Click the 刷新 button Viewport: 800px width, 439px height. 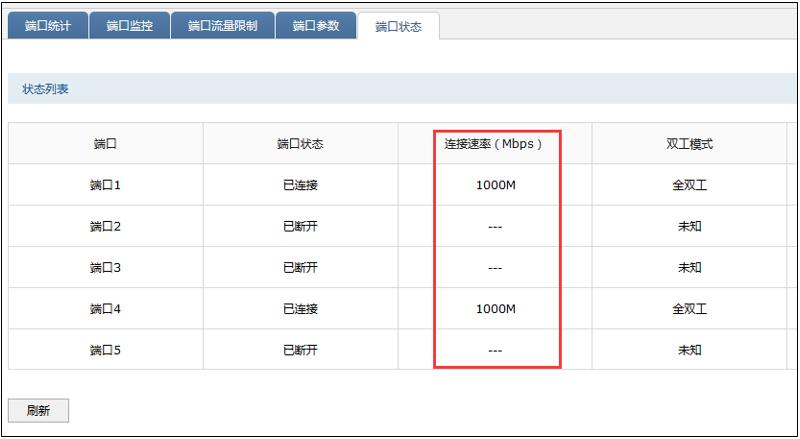click(38, 411)
